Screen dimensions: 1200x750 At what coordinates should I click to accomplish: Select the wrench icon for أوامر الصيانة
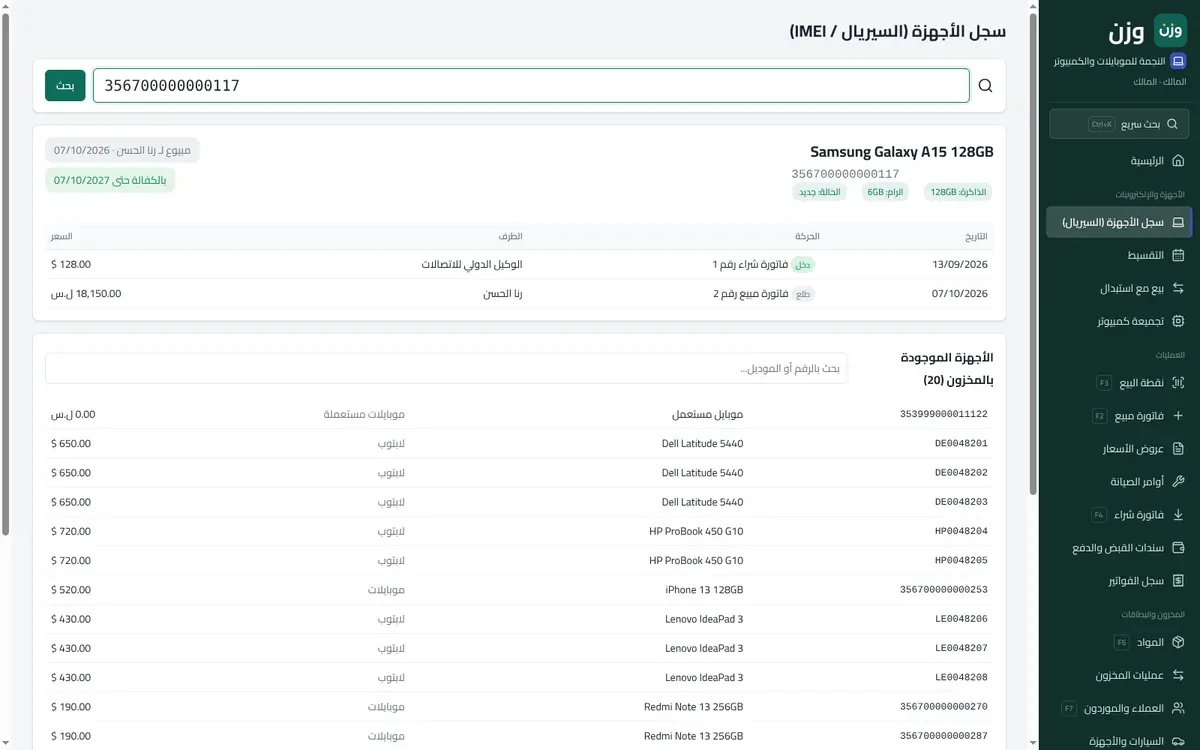1178,481
